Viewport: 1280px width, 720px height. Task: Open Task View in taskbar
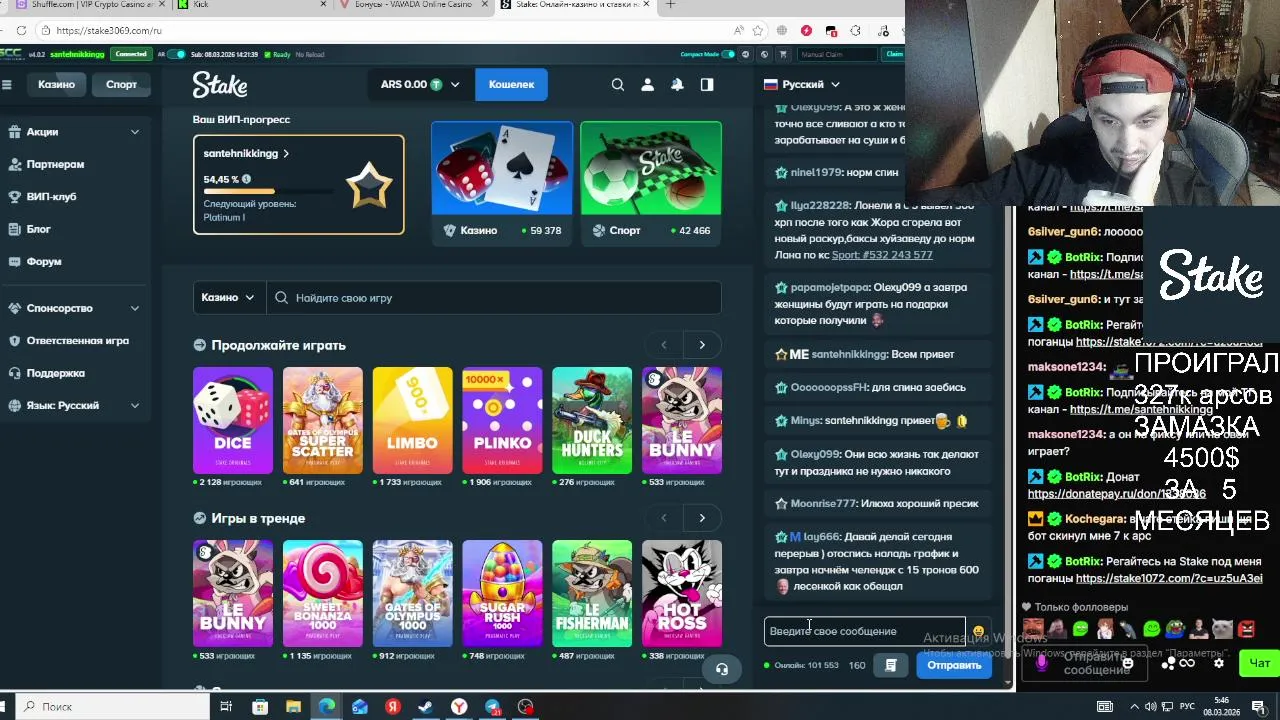[226, 707]
